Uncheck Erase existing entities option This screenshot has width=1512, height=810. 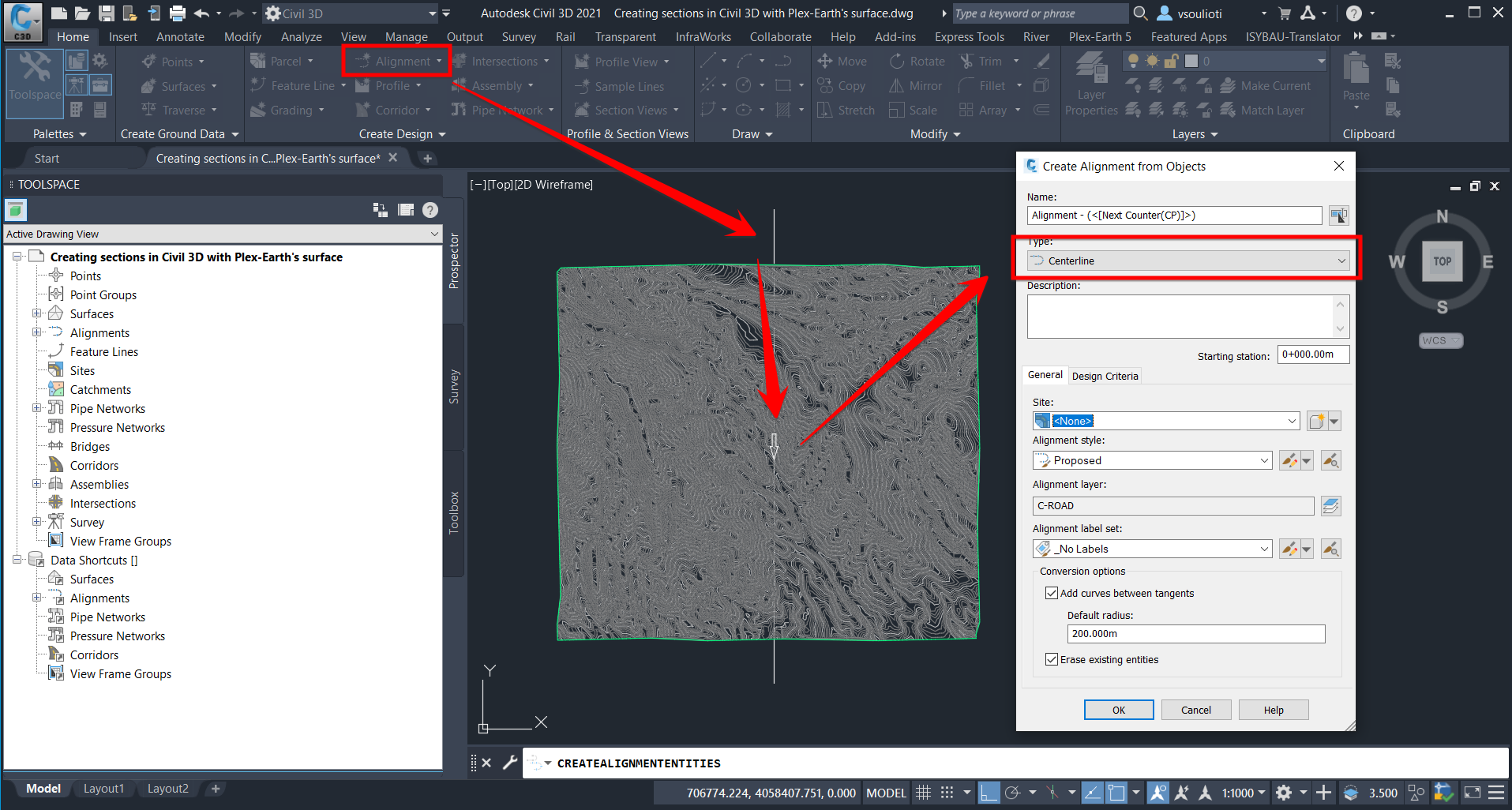click(x=1052, y=659)
